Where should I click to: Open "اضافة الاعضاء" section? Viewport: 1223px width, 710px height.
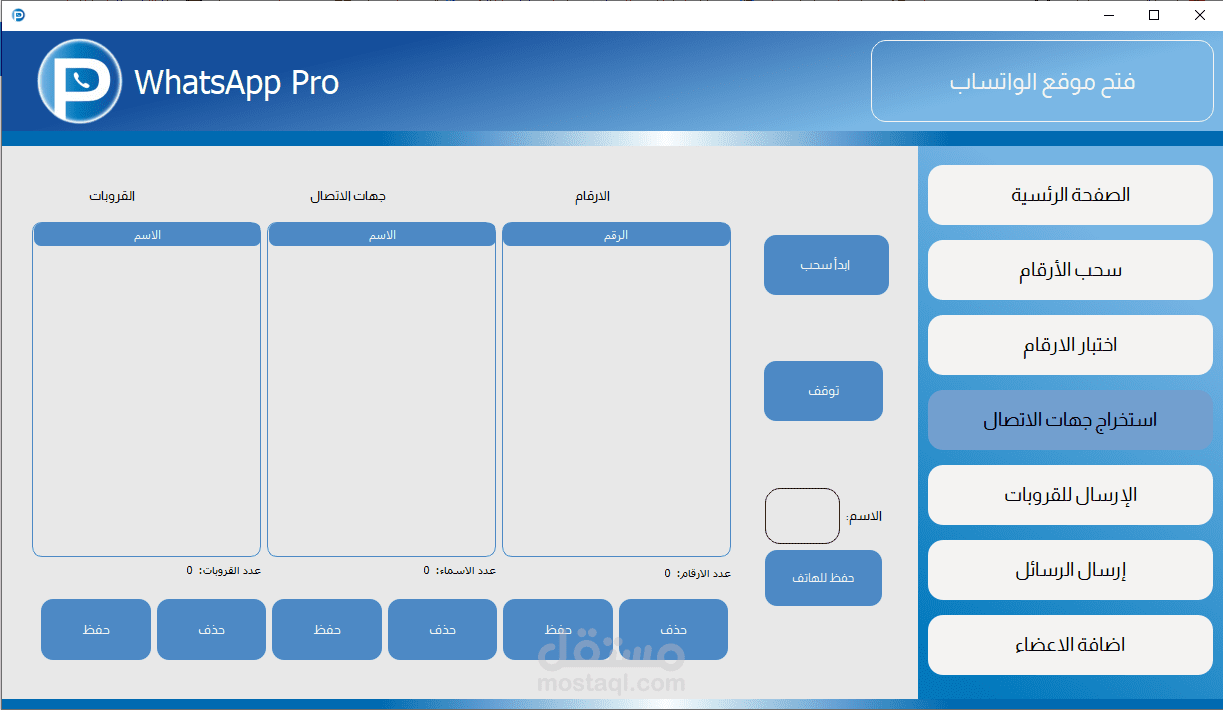pos(1070,645)
